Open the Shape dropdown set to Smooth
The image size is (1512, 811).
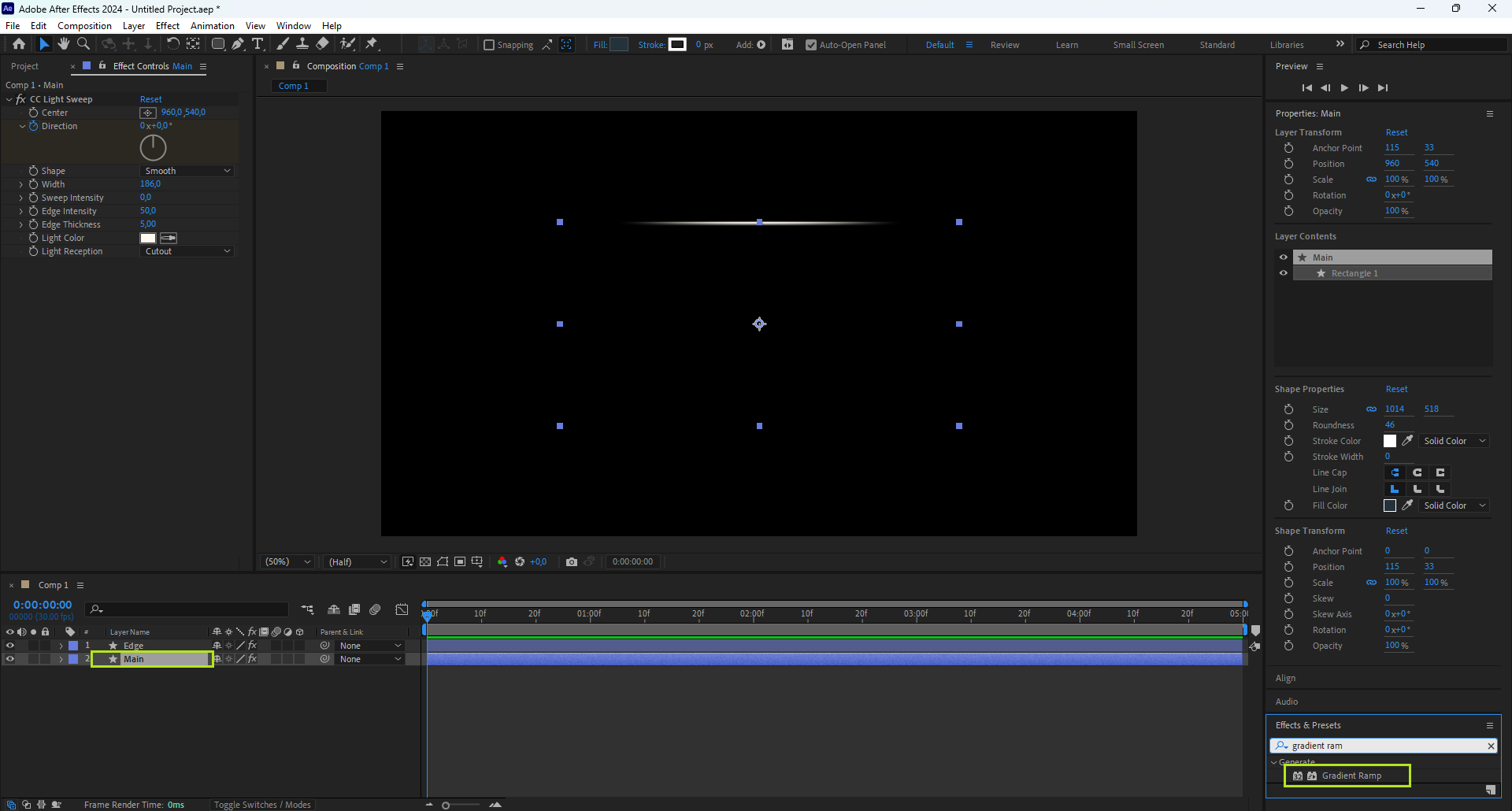coord(187,171)
